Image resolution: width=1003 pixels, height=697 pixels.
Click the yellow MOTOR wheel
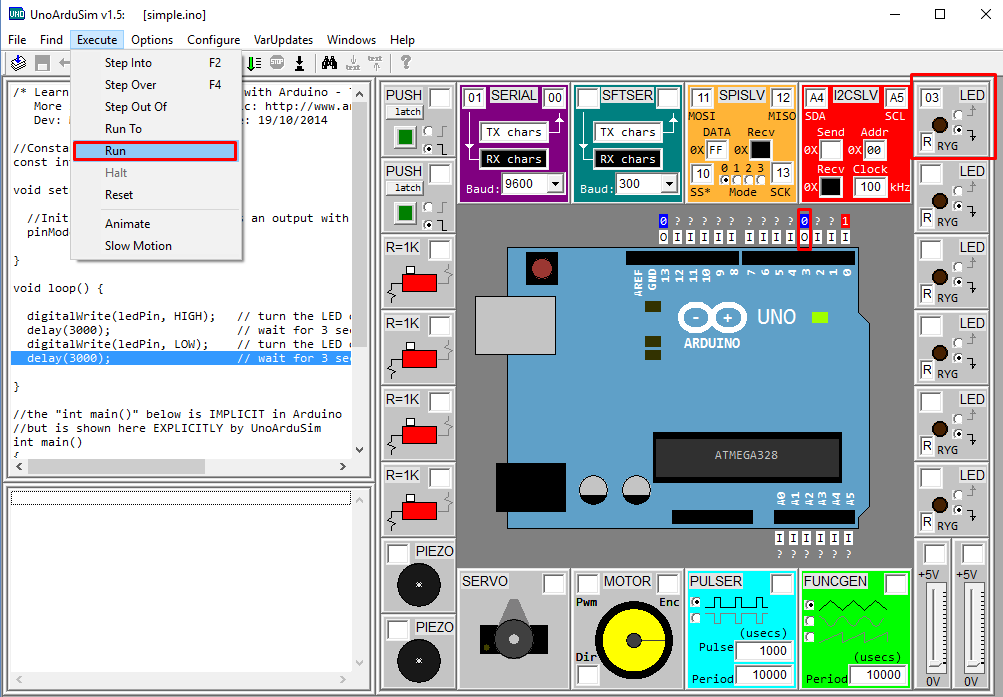tap(633, 640)
